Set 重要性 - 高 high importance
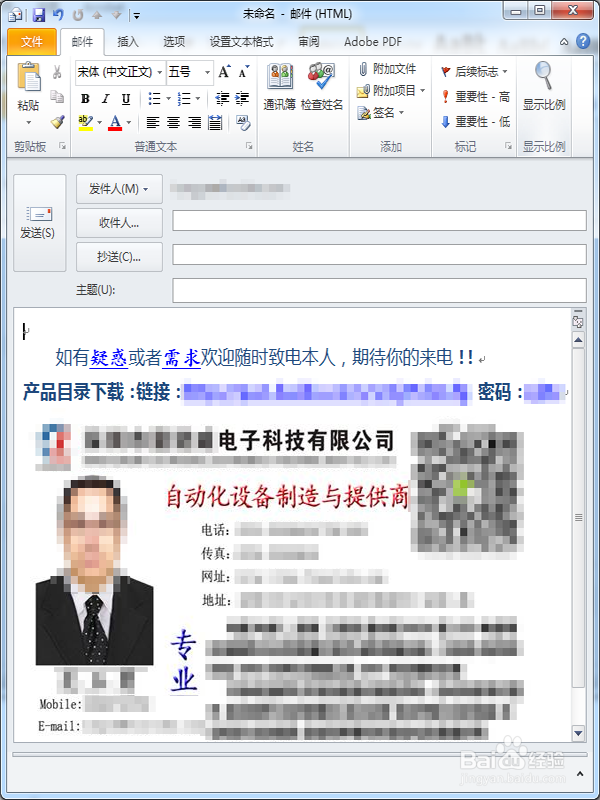 [x=475, y=96]
